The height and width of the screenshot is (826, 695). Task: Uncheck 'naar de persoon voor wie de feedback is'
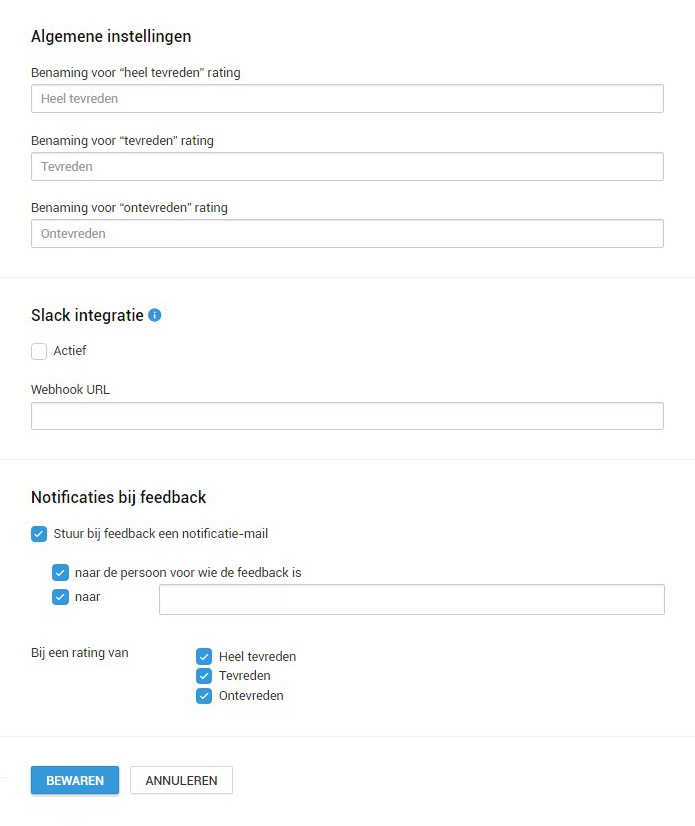(60, 573)
